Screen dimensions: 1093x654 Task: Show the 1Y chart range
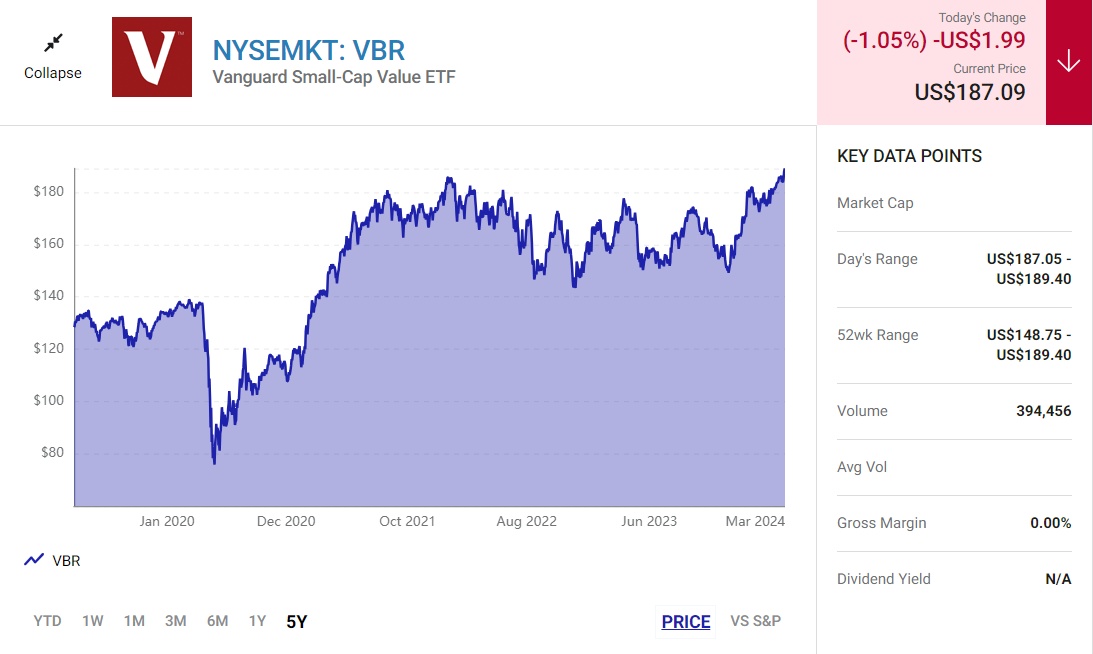click(257, 621)
